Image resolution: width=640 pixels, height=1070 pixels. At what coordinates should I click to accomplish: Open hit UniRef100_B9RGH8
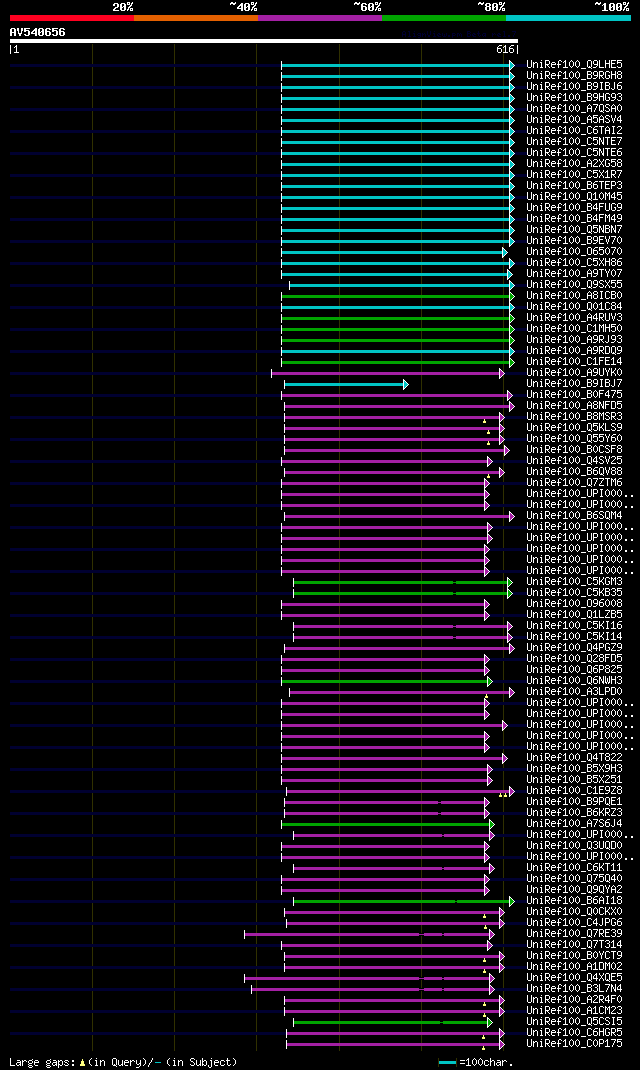pyautogui.click(x=574, y=76)
